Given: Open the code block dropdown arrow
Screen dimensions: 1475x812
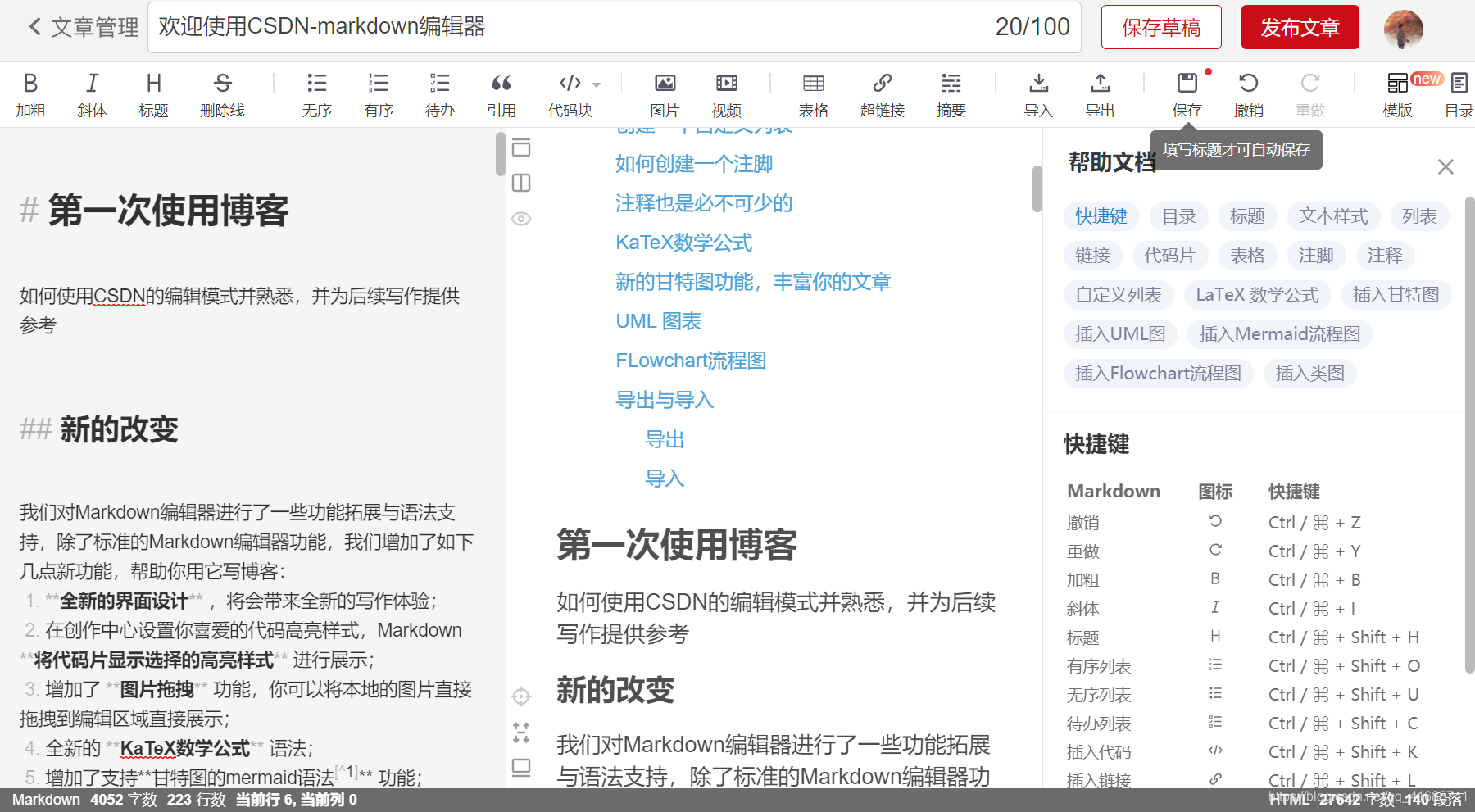Looking at the screenshot, I should click(597, 84).
